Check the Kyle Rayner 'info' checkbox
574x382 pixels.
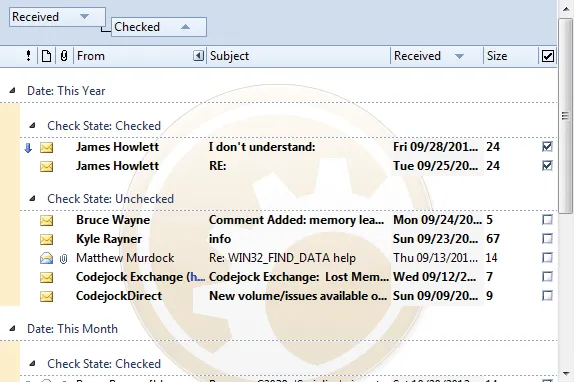pyautogui.click(x=547, y=239)
